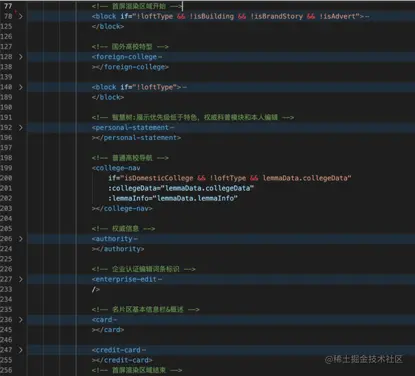
Task: Click line number 256 in the gutter
Action: pos(6,370)
